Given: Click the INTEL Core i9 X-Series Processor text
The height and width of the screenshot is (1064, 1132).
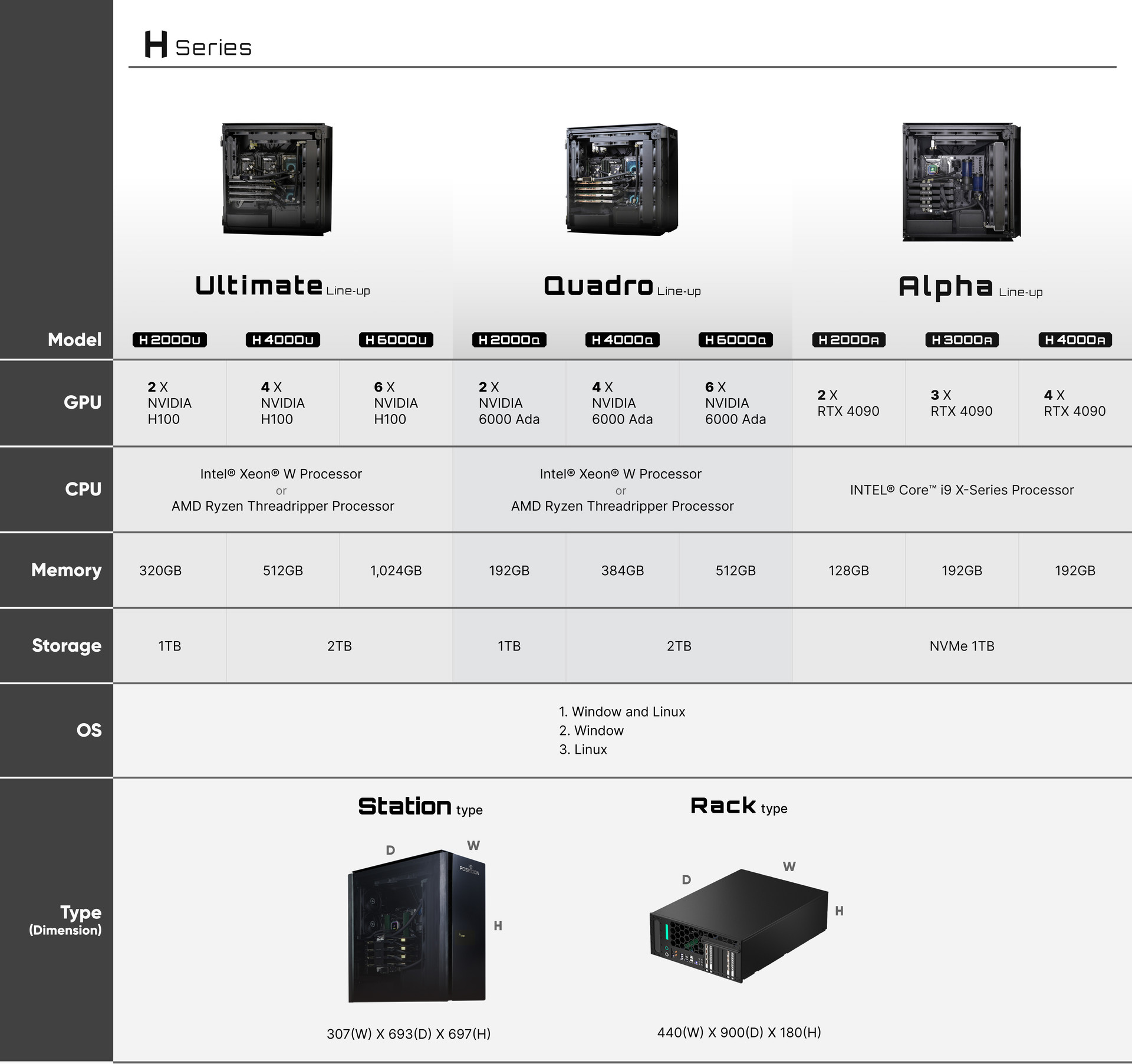Looking at the screenshot, I should pos(962,490).
